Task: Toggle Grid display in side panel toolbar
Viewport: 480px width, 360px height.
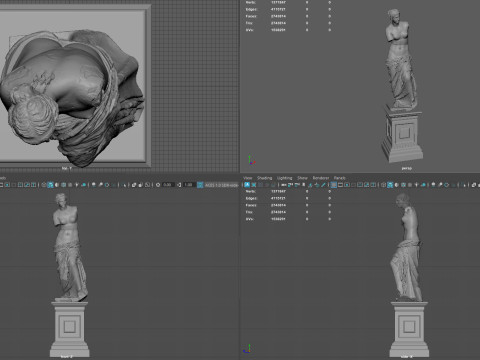Action: click(x=334, y=185)
